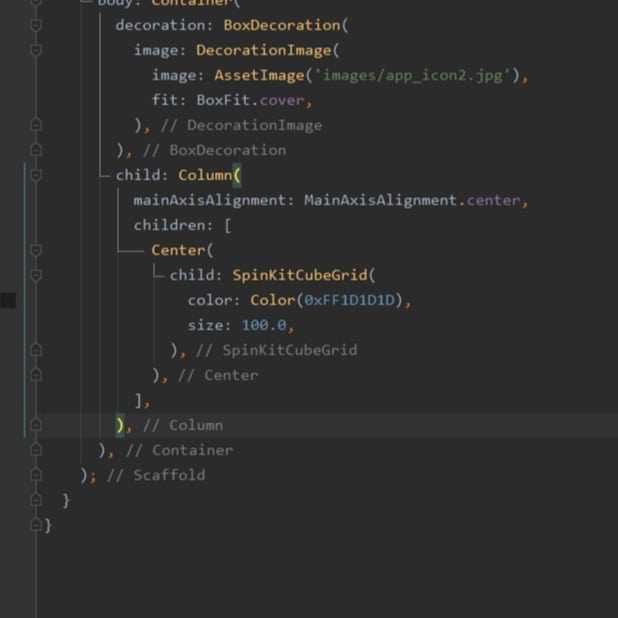
Task: Click the highlighted opening parenthesis after Column
Action: (237, 175)
